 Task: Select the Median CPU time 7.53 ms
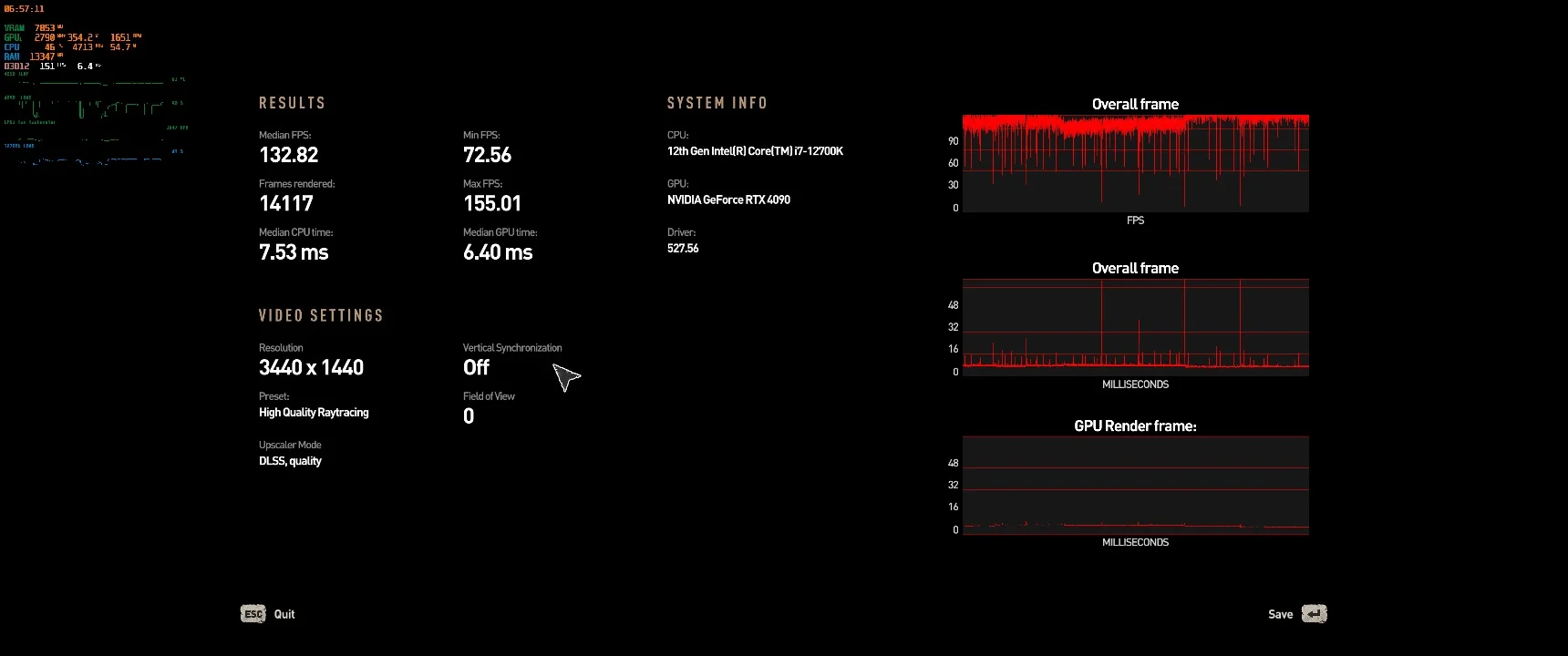tap(294, 252)
